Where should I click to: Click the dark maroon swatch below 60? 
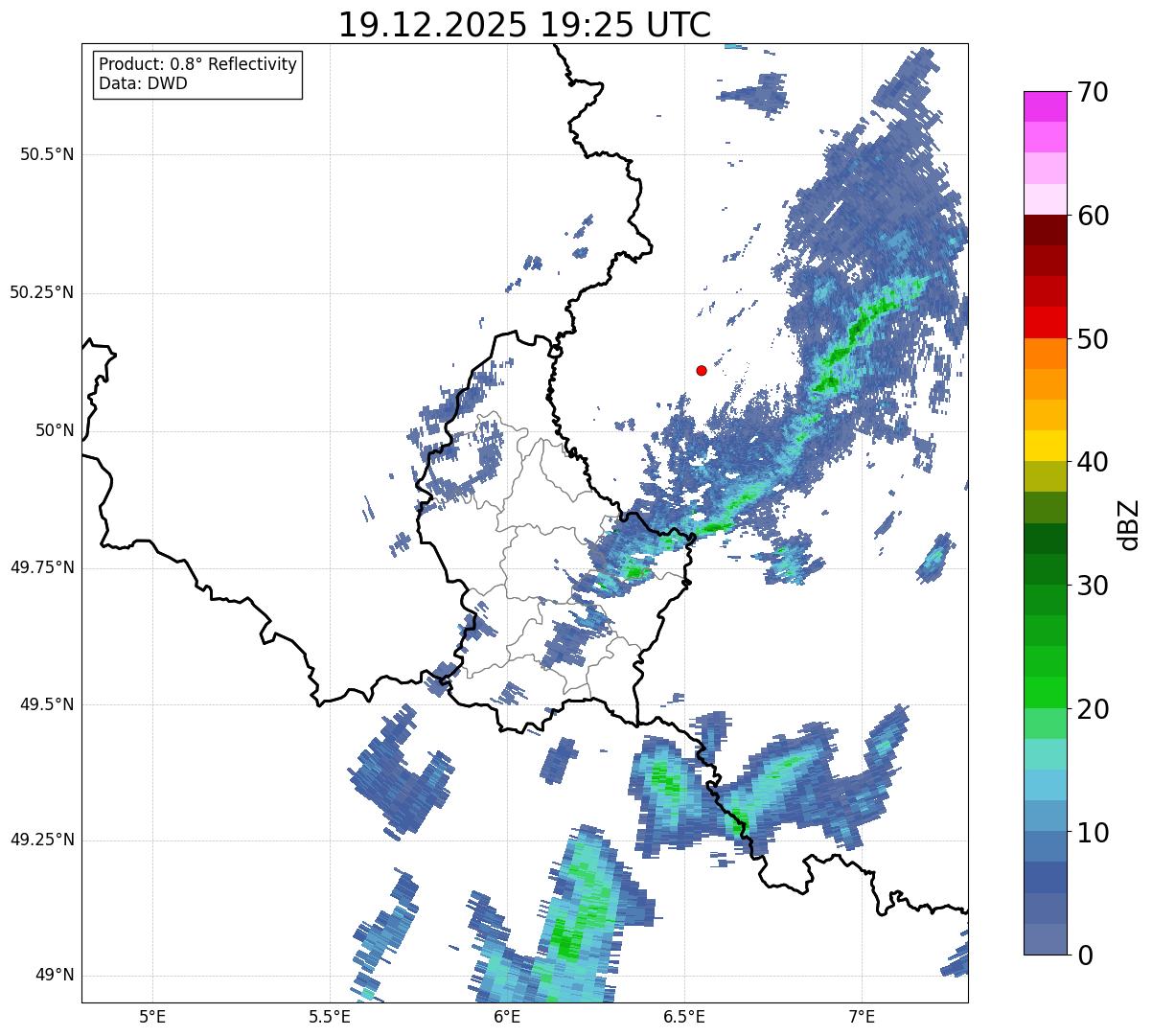tap(1046, 230)
